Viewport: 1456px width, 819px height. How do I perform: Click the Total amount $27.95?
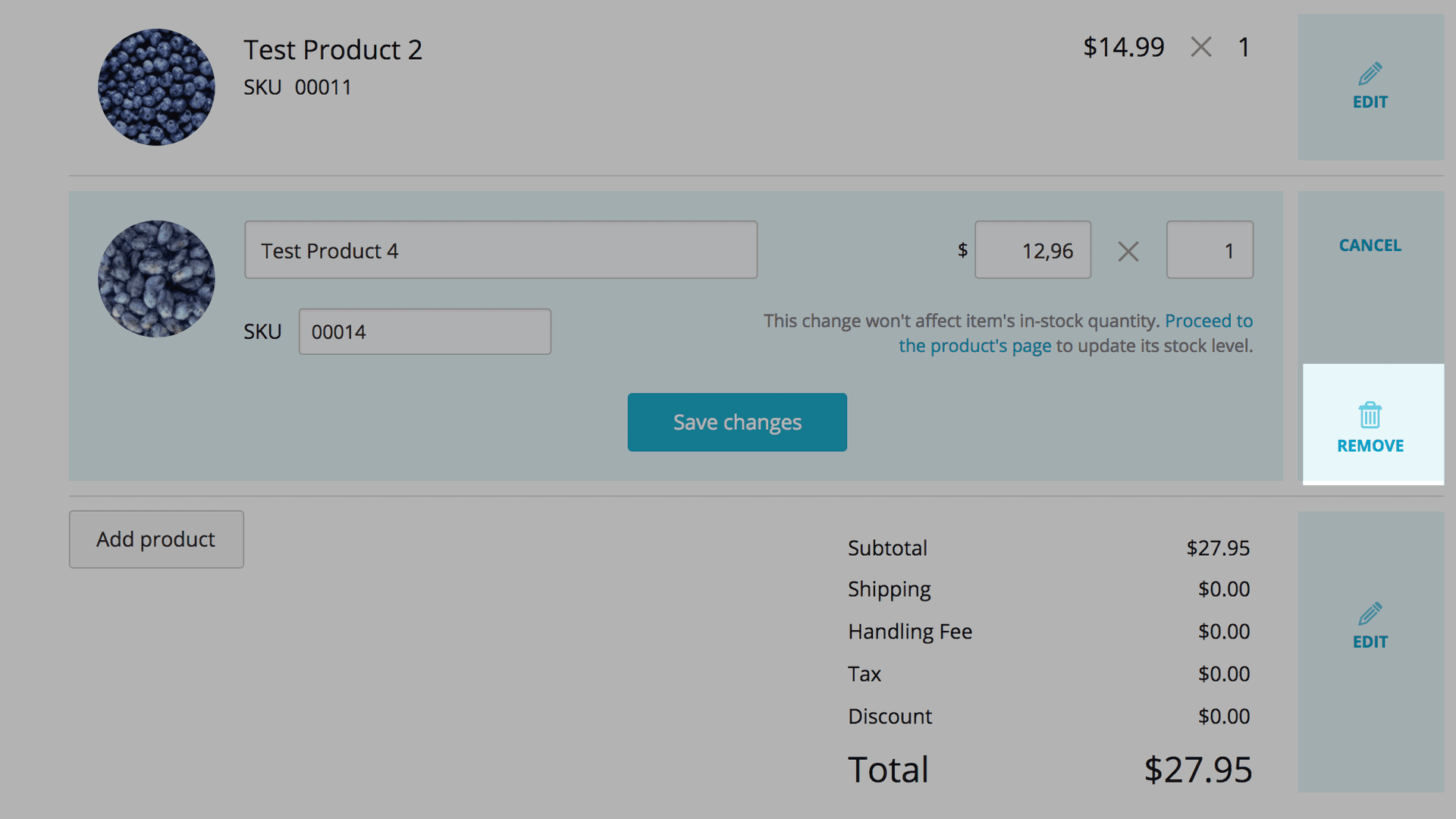pos(1197,770)
